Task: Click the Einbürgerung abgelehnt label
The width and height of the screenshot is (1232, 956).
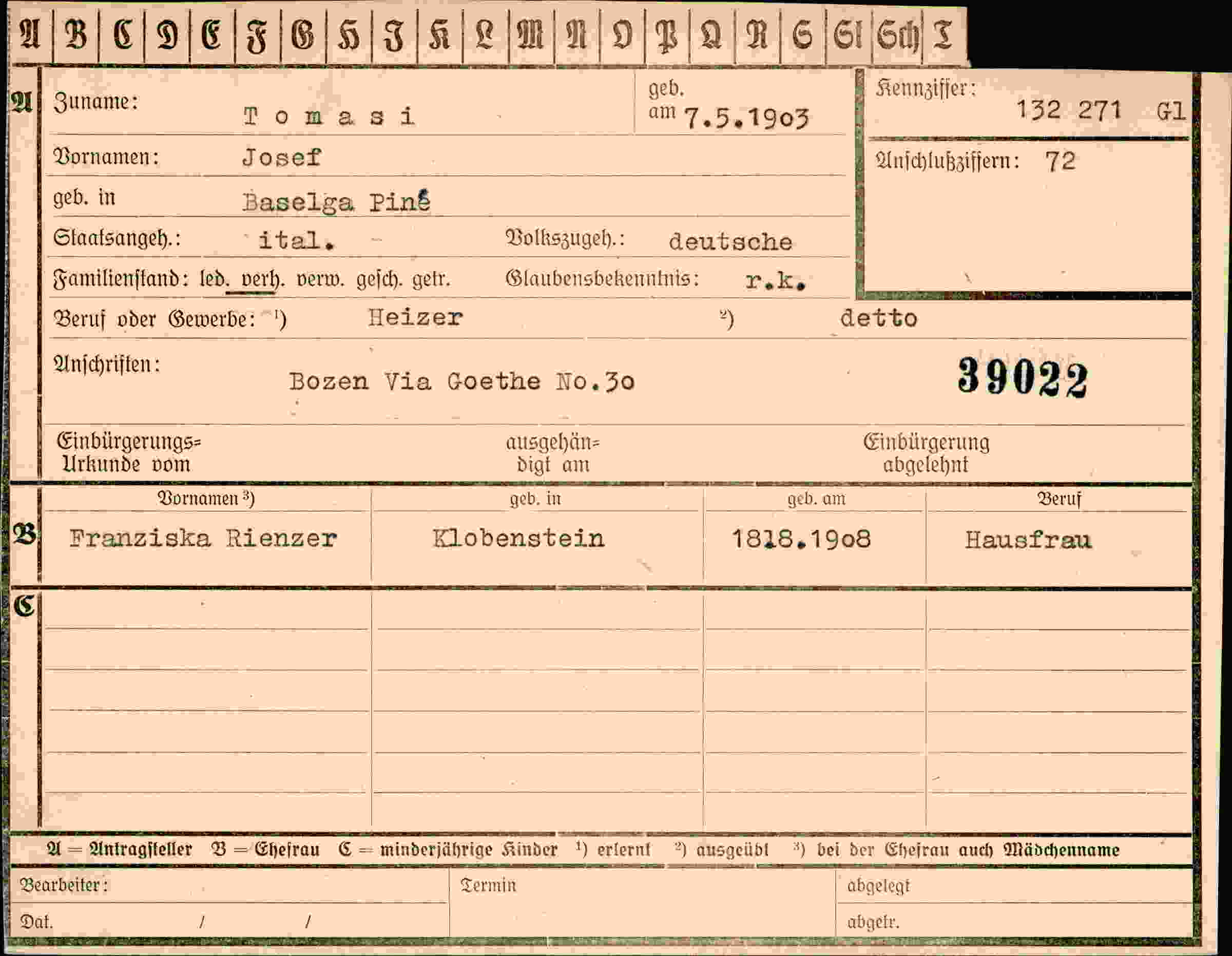Action: [x=926, y=454]
